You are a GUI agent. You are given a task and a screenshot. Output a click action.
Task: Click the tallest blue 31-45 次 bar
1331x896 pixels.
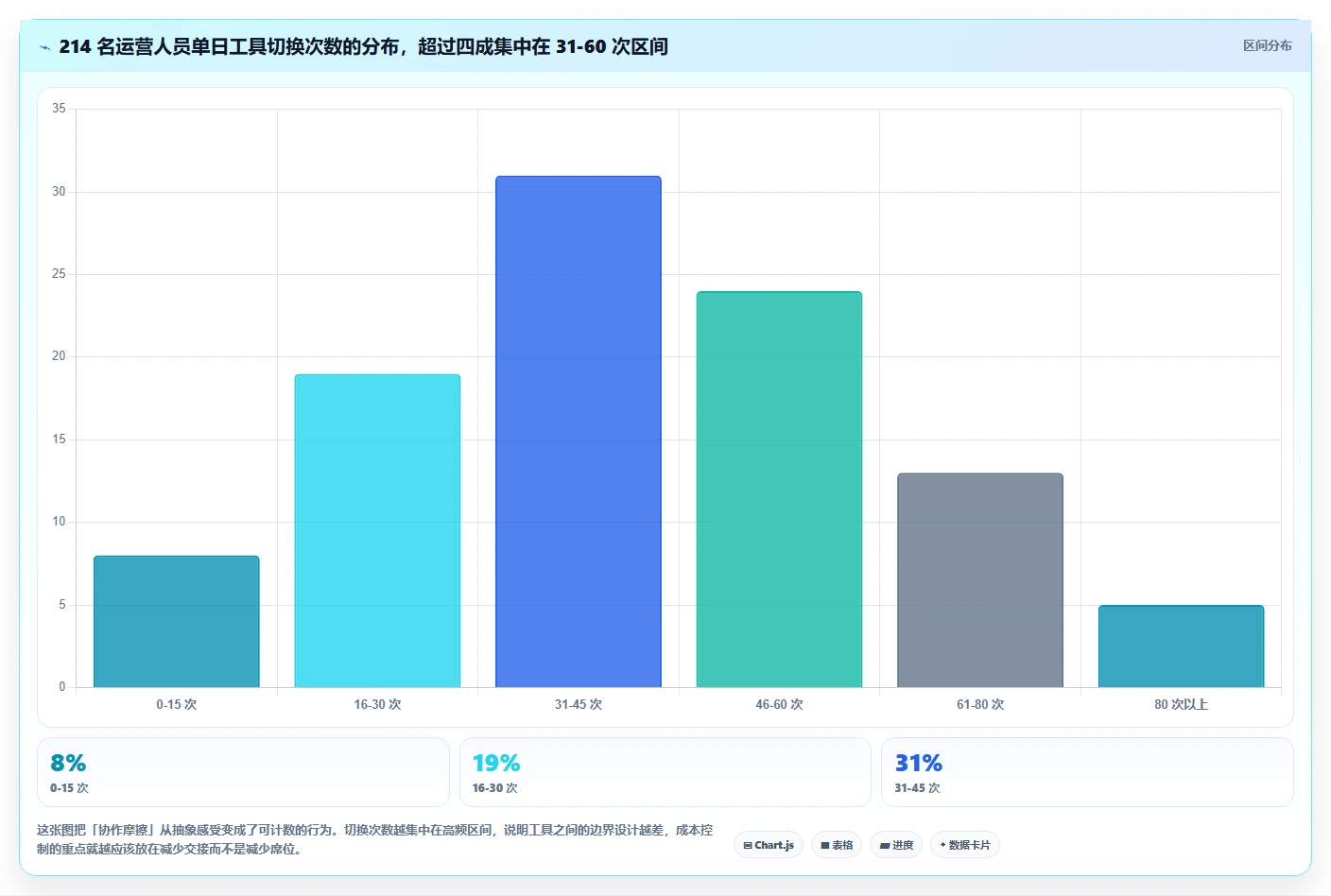(x=579, y=431)
